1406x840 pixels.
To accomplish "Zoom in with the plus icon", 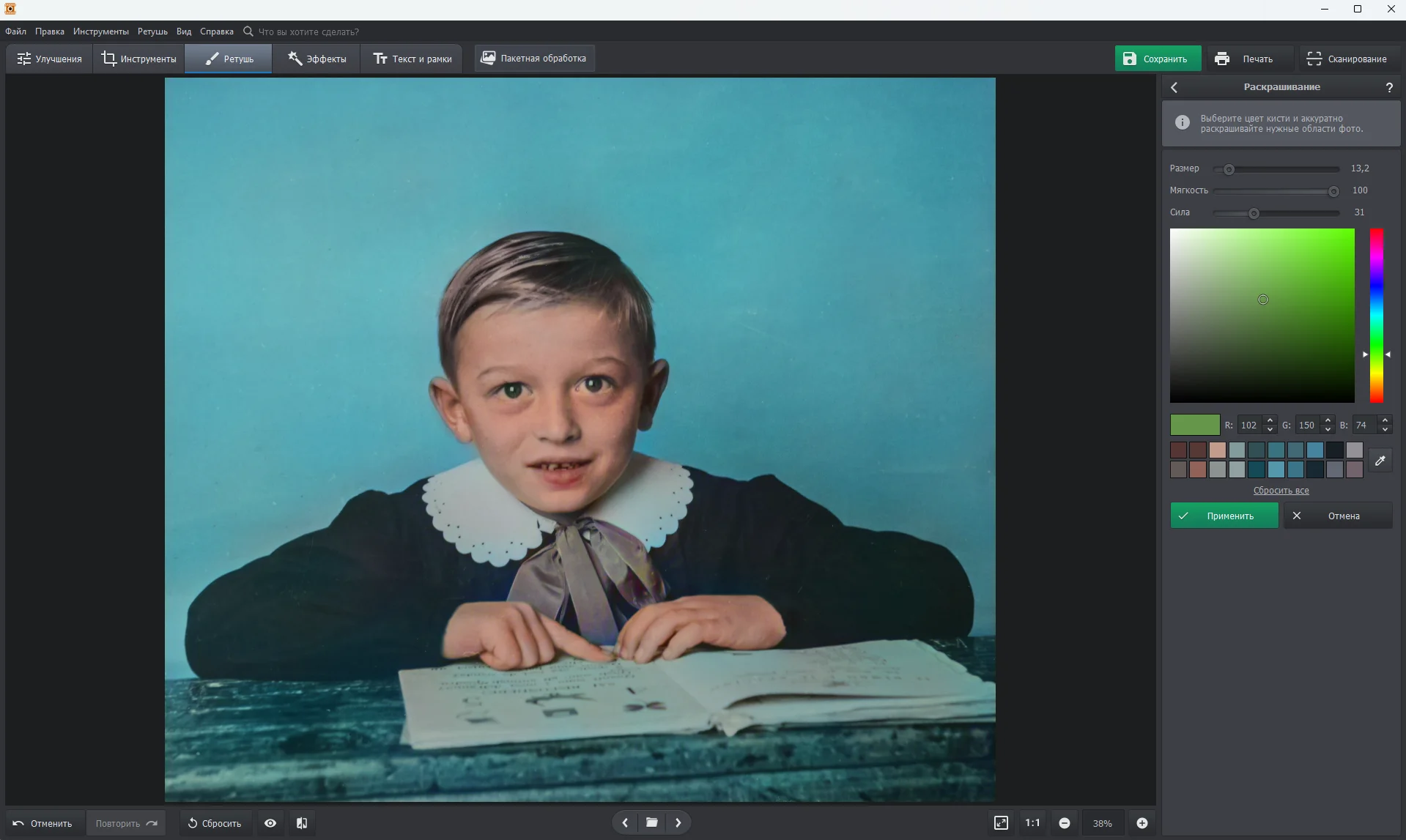I will tap(1142, 823).
